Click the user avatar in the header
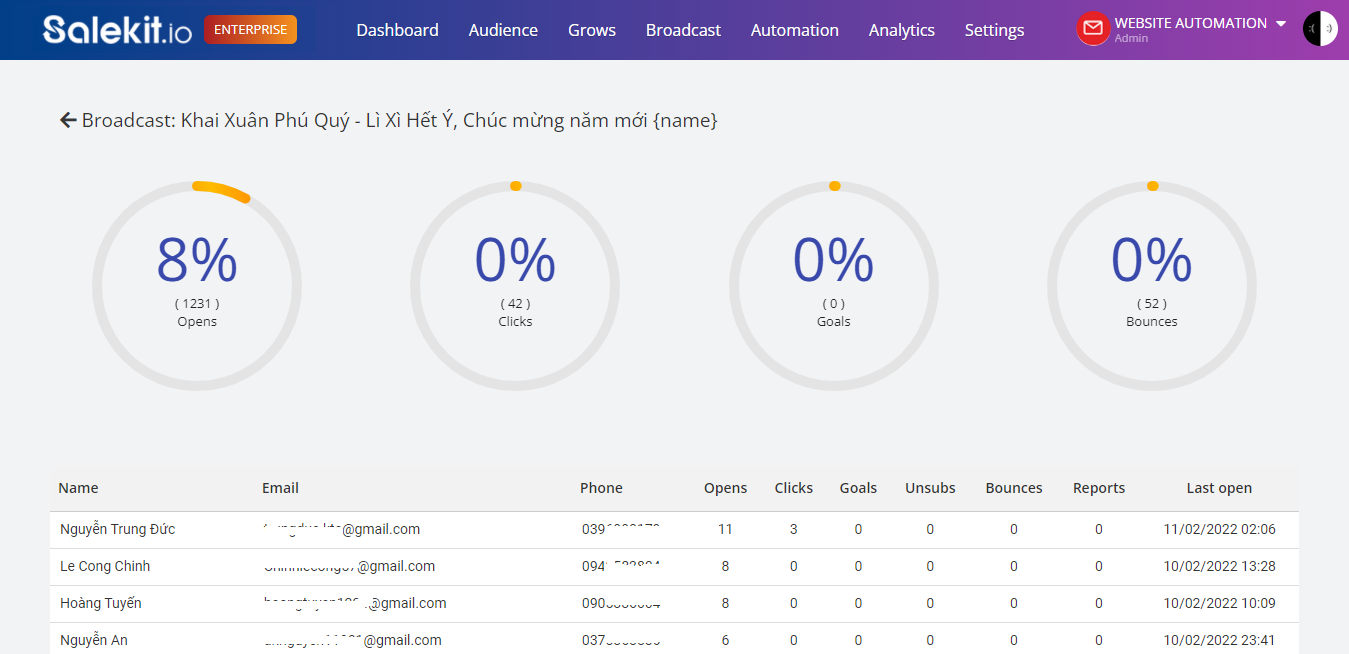The height and width of the screenshot is (654, 1349). (x=1320, y=29)
